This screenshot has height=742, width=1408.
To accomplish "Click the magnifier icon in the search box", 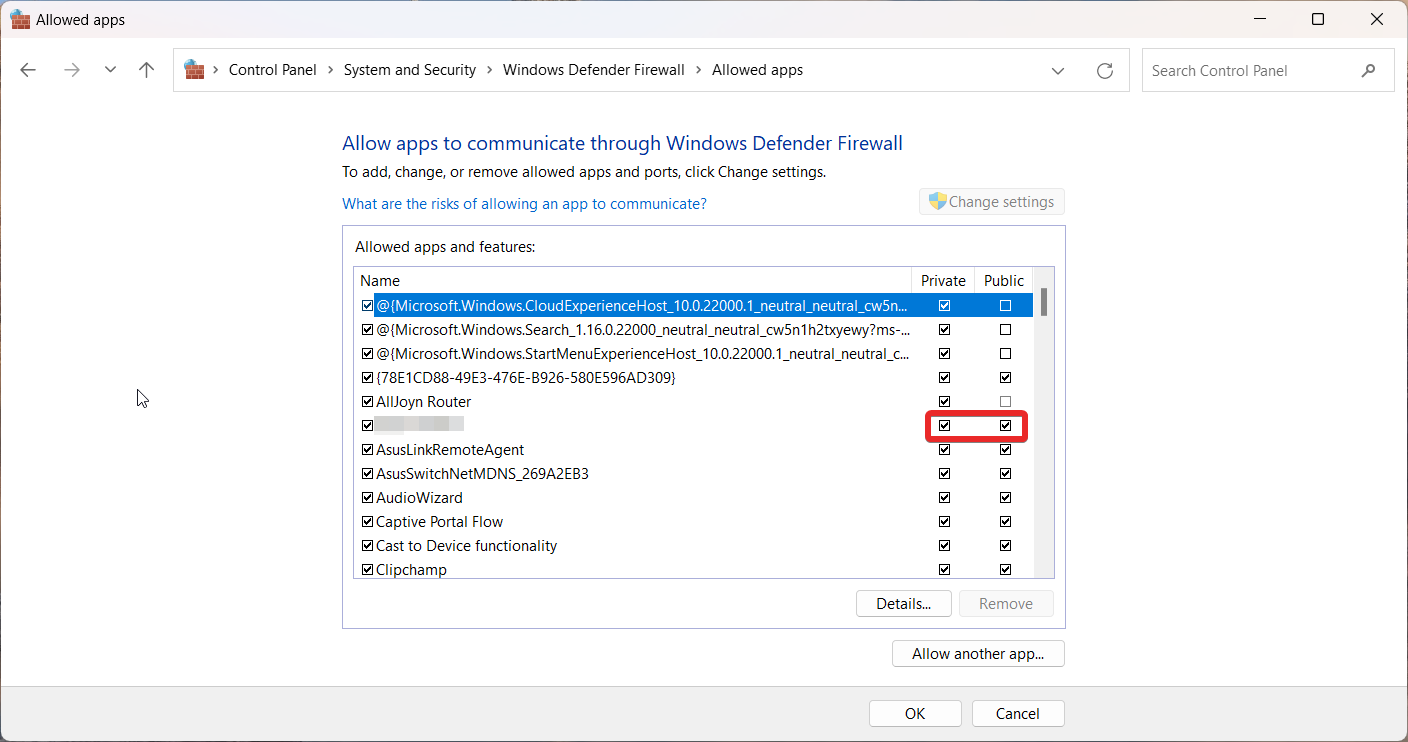I will click(1369, 71).
